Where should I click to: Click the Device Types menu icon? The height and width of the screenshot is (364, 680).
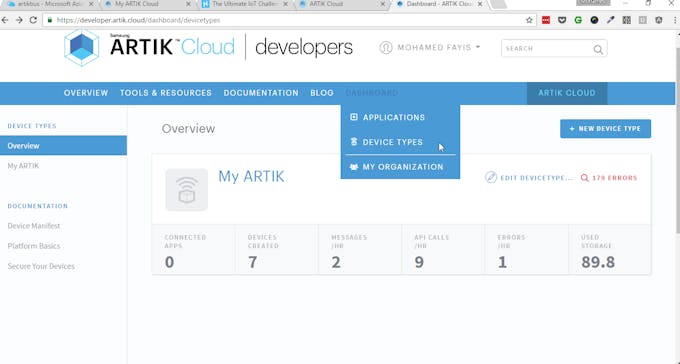pos(354,141)
